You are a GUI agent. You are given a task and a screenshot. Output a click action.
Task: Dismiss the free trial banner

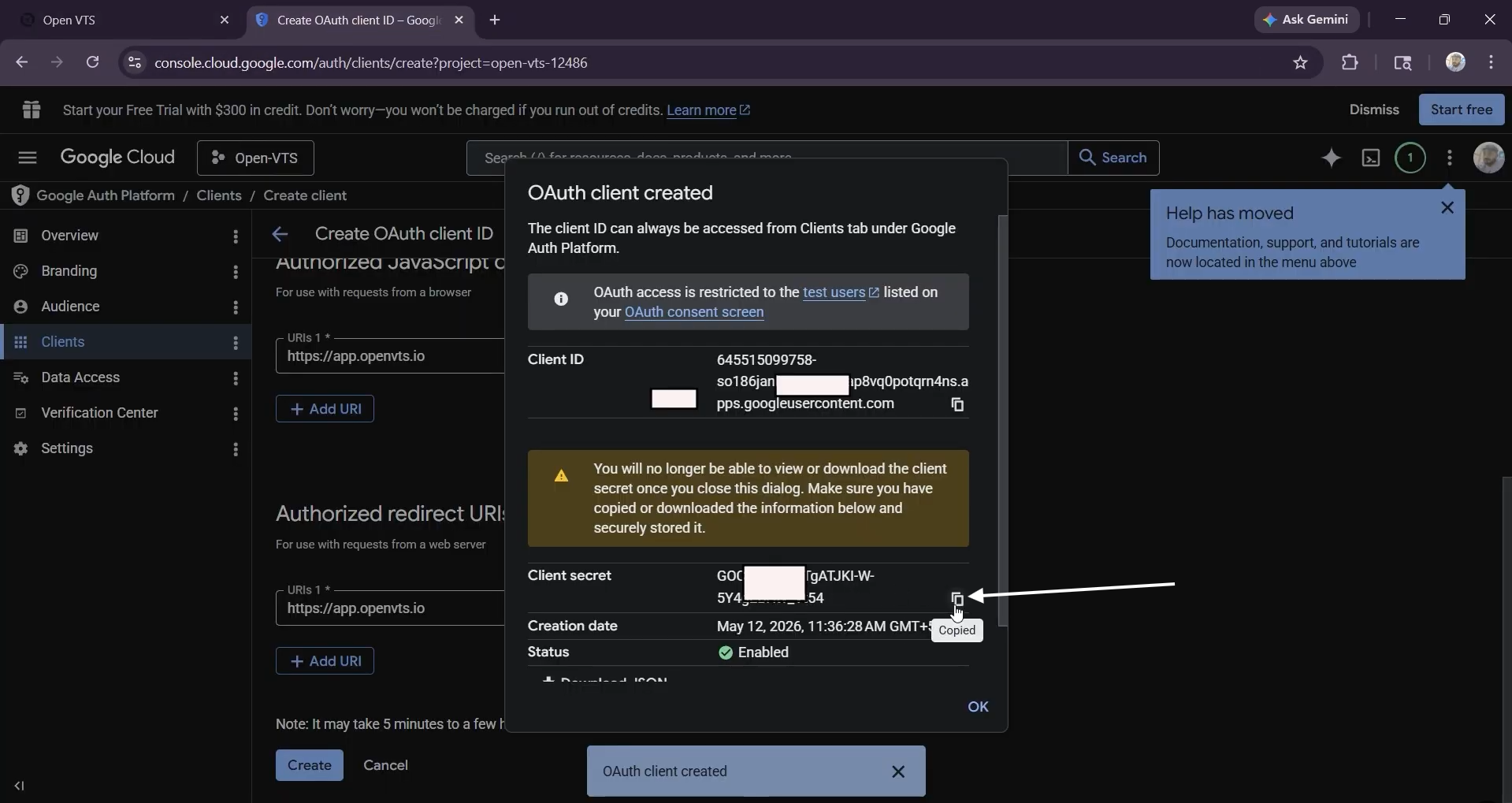click(1374, 110)
